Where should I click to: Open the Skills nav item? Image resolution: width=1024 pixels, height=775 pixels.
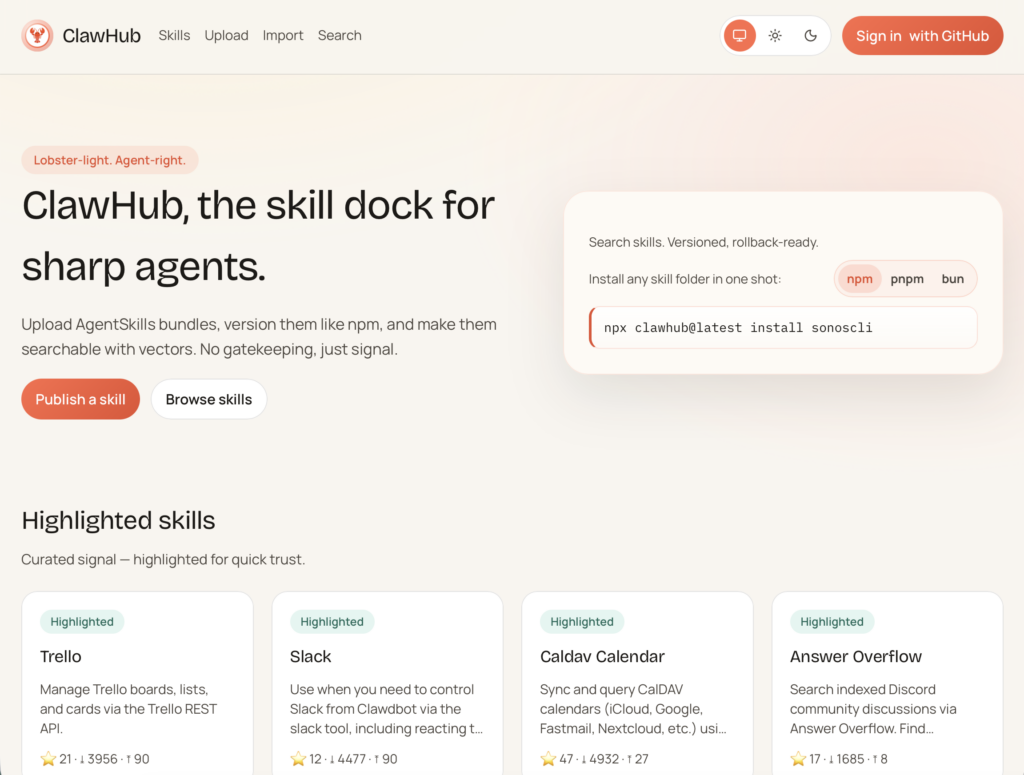click(x=174, y=35)
